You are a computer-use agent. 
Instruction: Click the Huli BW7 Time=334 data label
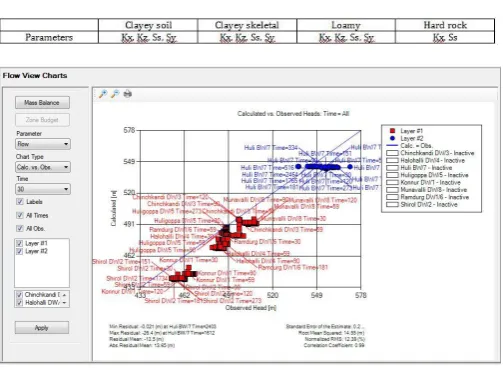pos(271,148)
